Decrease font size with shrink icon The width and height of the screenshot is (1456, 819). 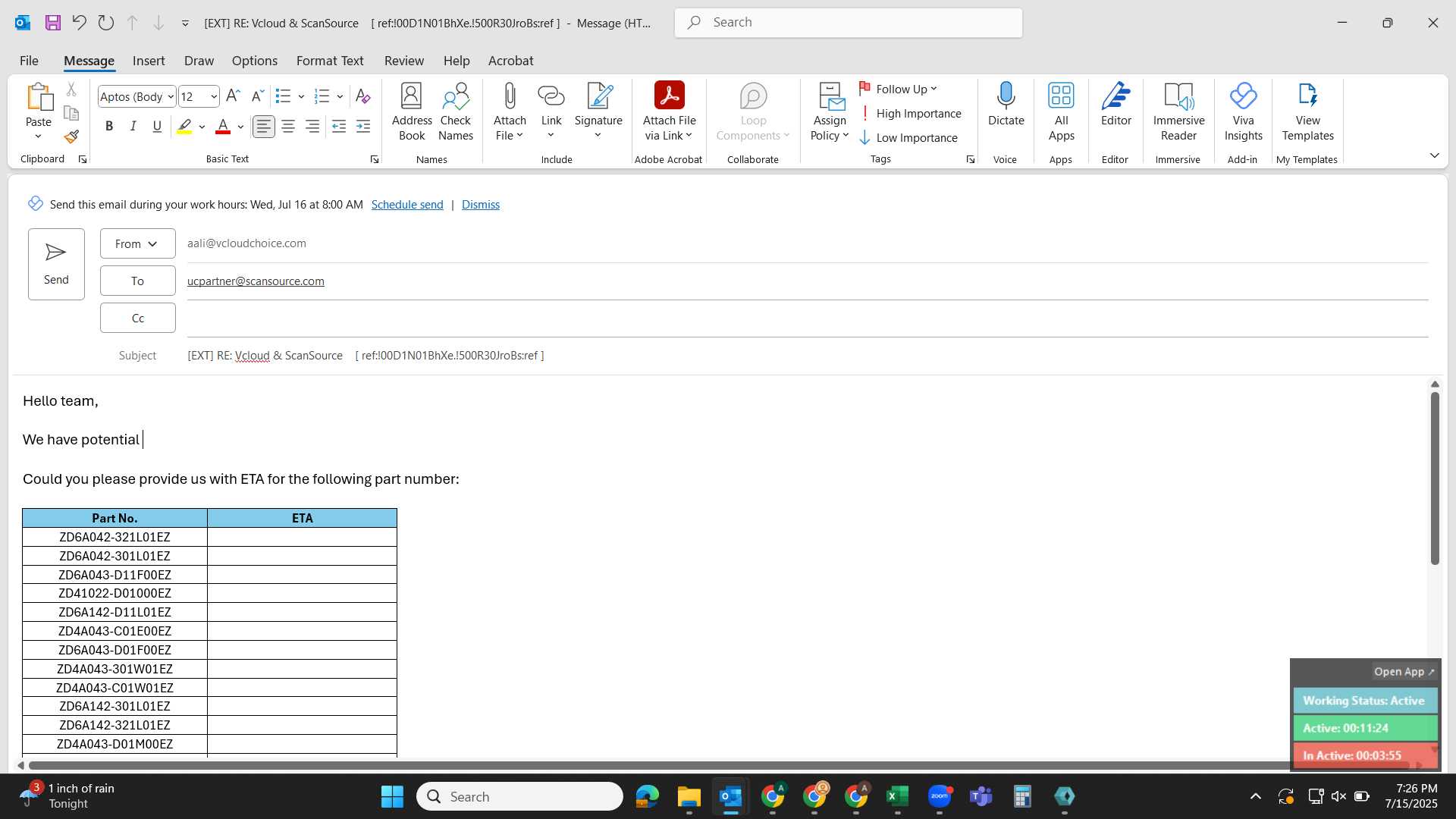coord(257,96)
